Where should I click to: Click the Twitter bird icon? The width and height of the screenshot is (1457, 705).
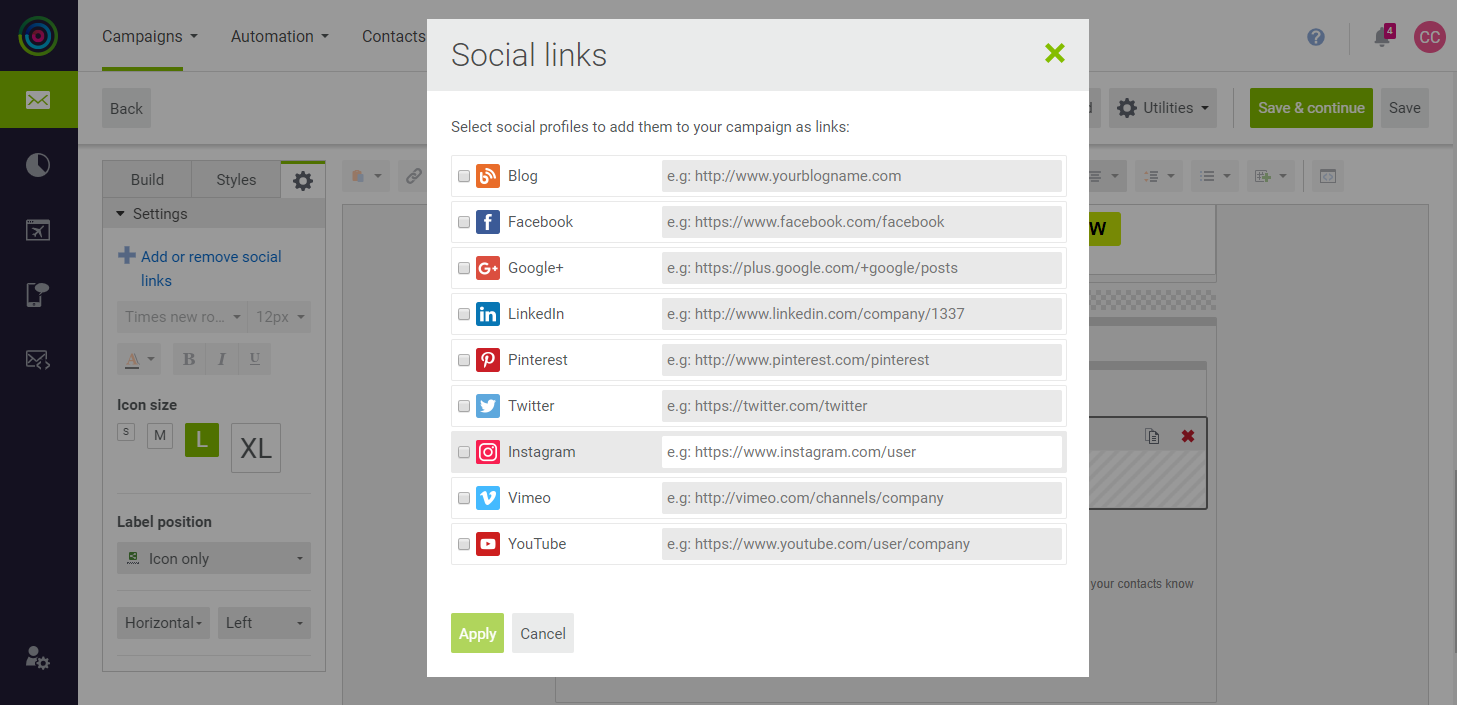tap(488, 406)
